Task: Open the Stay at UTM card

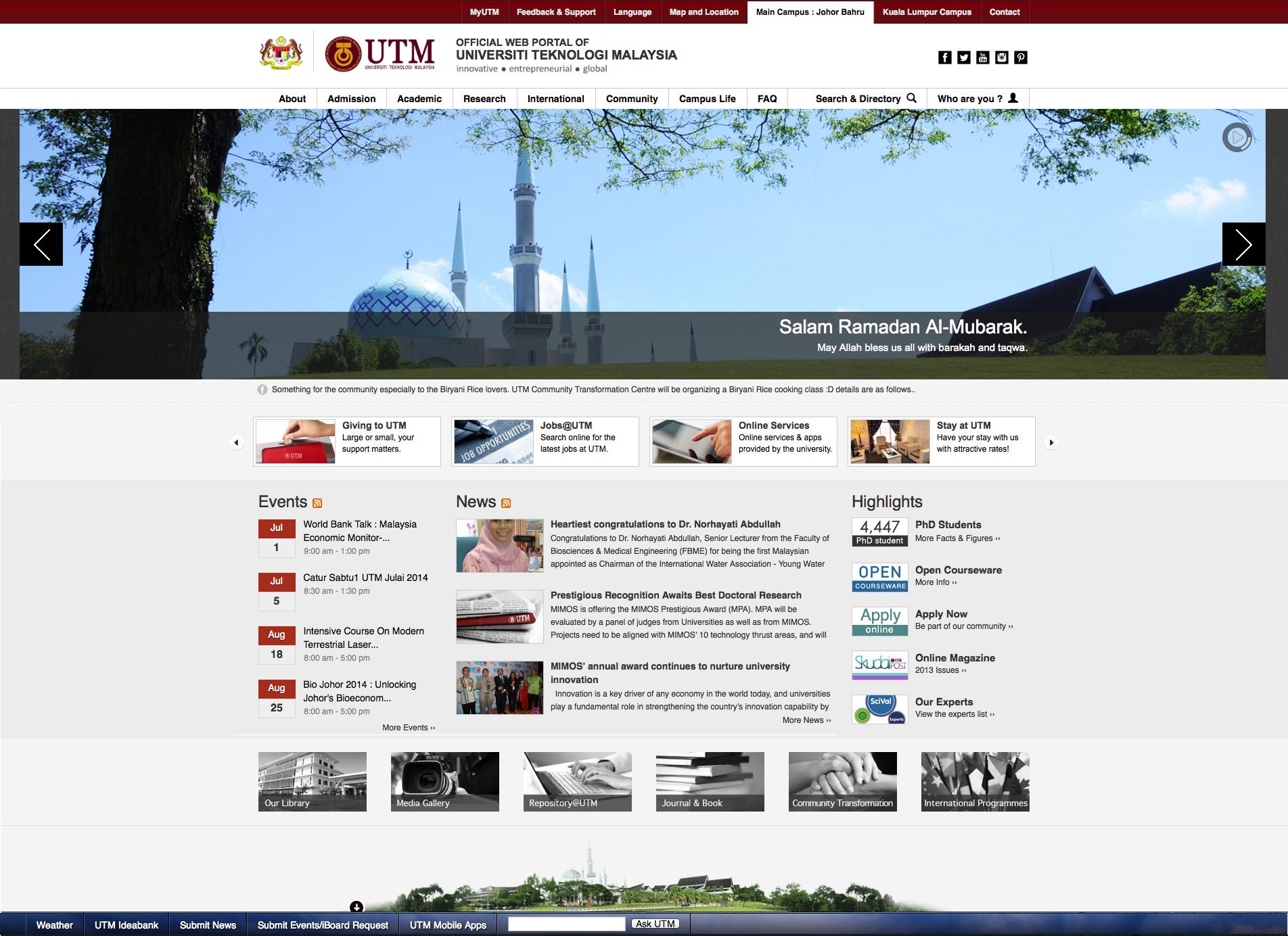Action: (942, 442)
